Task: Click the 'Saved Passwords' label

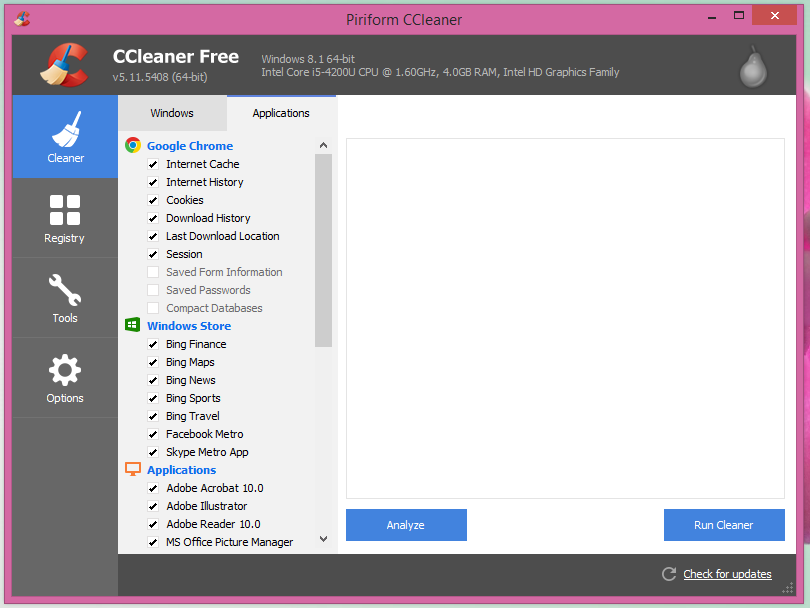Action: point(208,290)
